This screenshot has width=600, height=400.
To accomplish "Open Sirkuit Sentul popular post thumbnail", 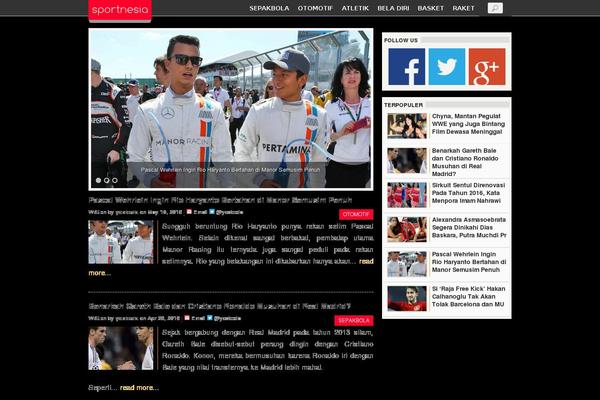I will (x=407, y=195).
